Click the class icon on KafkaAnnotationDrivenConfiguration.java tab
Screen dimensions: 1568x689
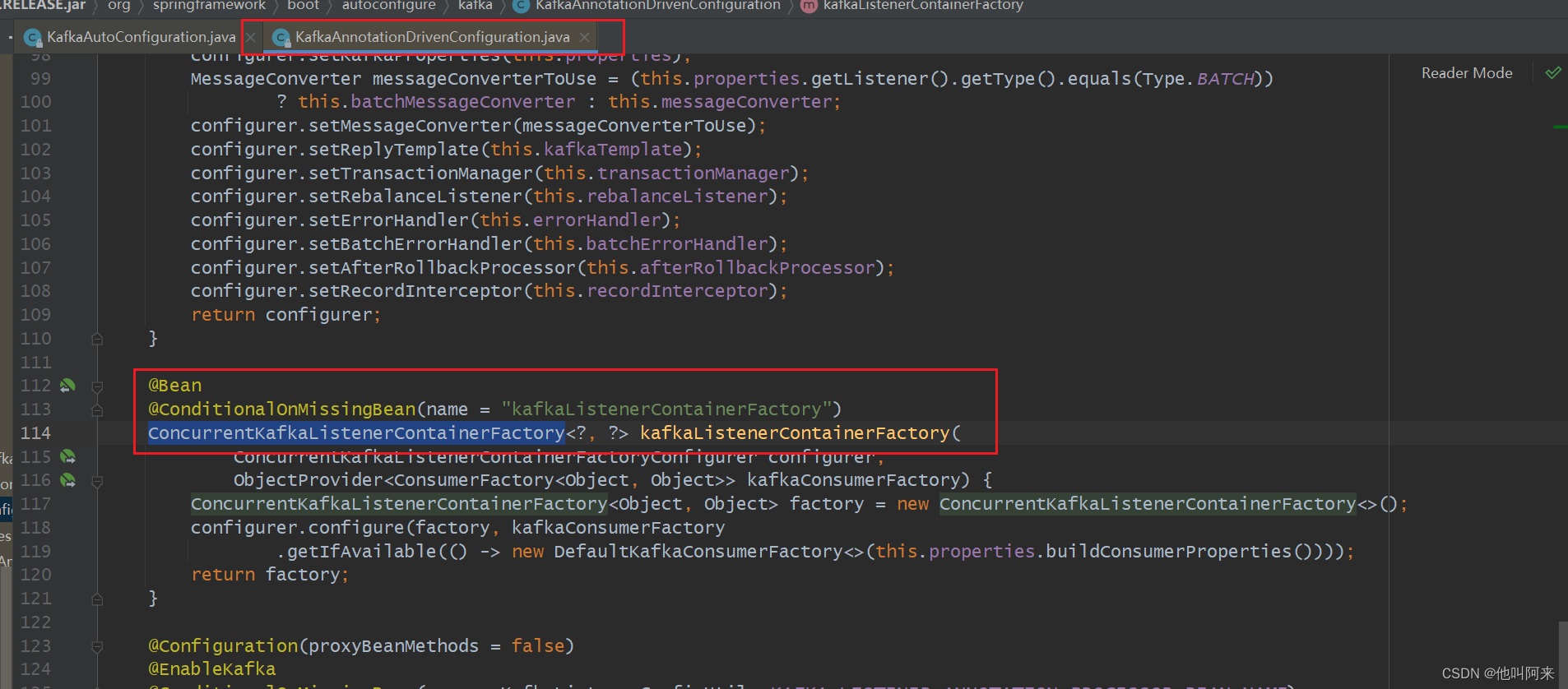tap(281, 37)
